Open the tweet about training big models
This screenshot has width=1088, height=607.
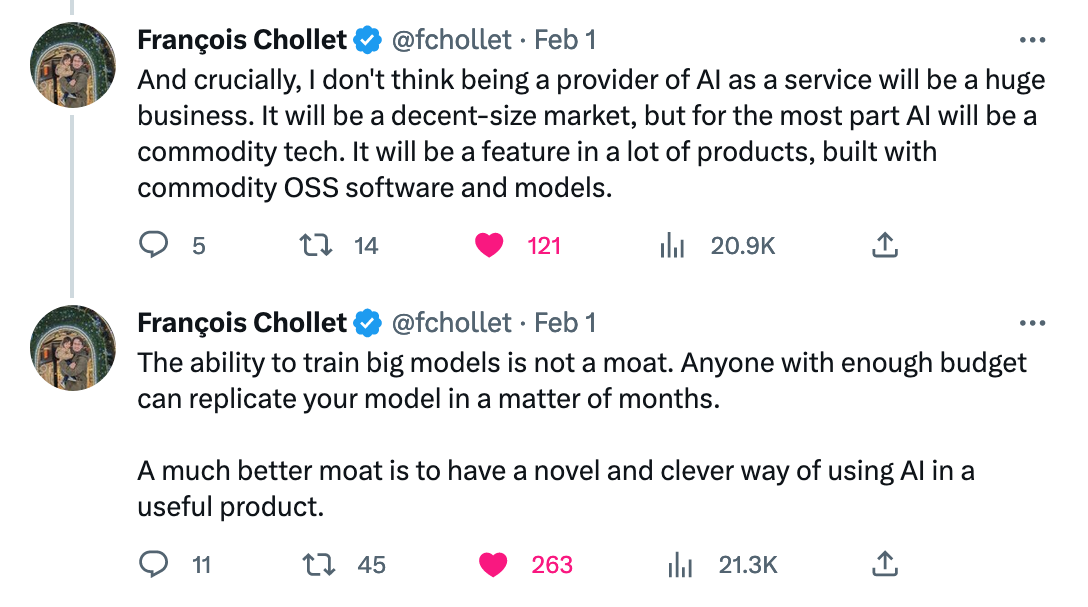(x=581, y=434)
